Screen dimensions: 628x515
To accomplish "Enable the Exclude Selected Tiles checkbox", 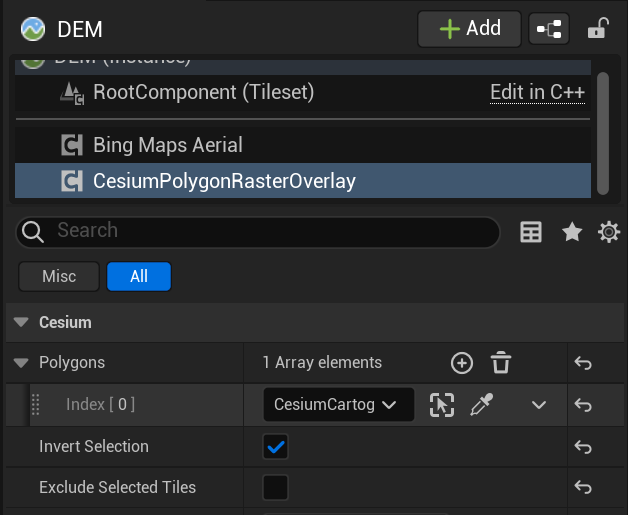I will click(x=276, y=487).
